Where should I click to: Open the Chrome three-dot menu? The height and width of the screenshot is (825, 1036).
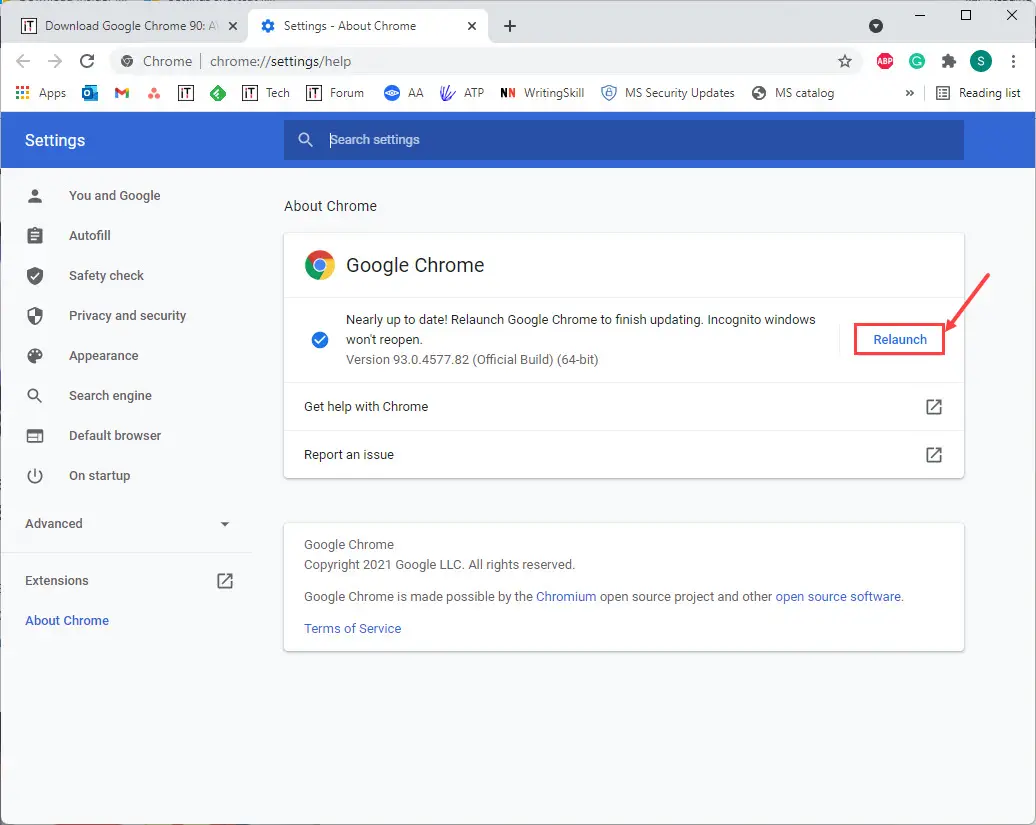tap(1013, 61)
